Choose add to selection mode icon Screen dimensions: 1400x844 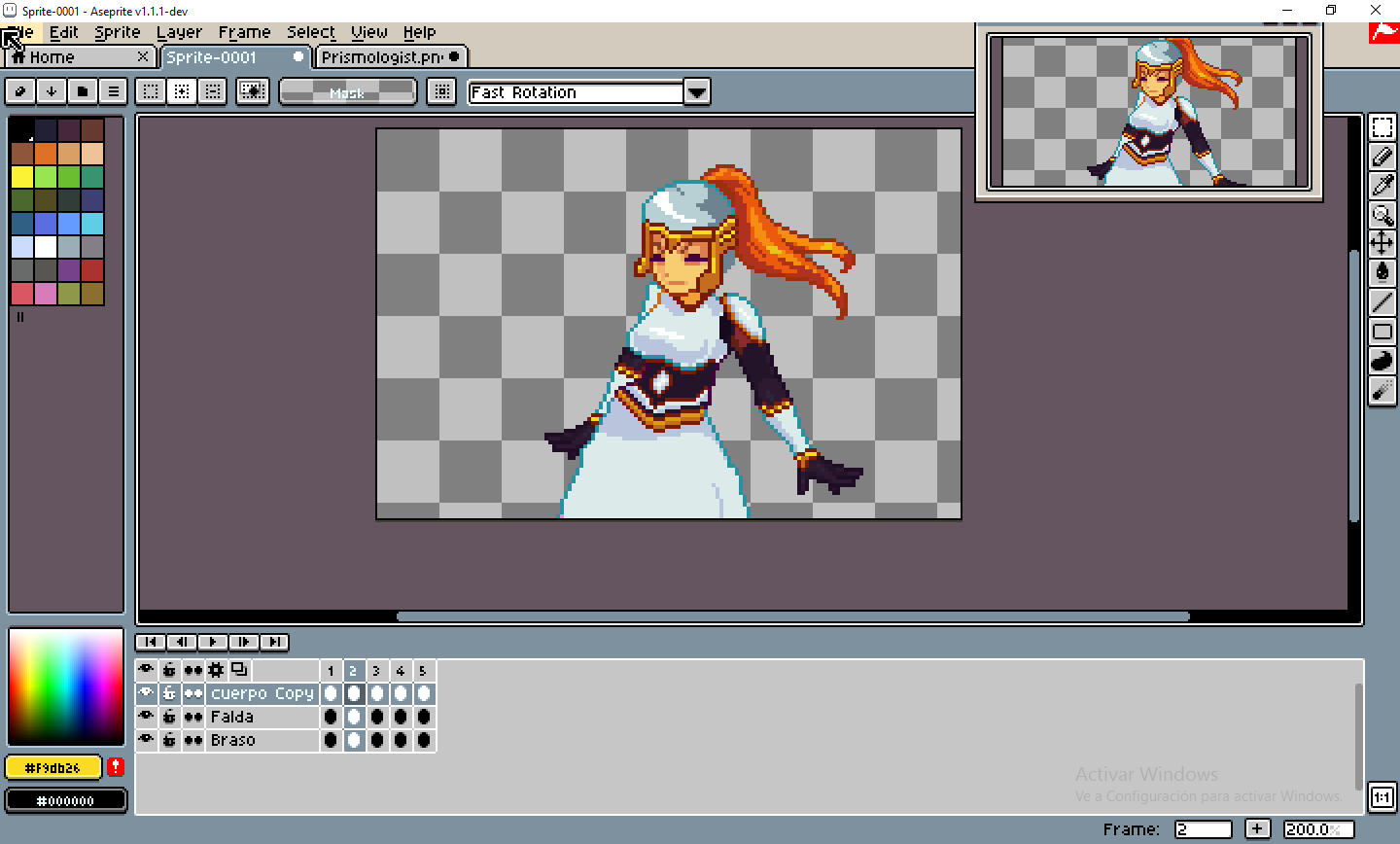(181, 91)
